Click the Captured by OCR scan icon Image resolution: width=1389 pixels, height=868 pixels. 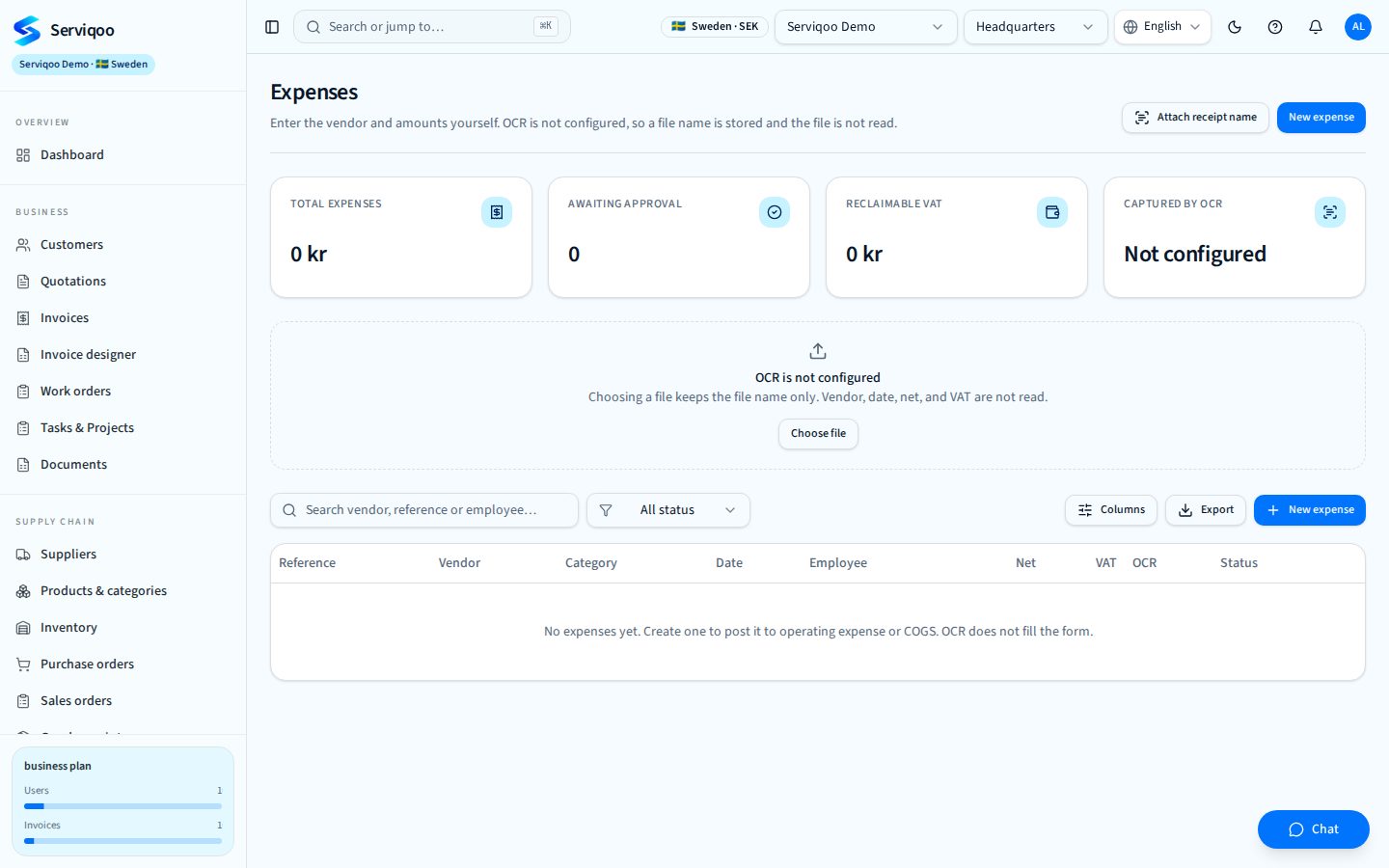(1330, 212)
